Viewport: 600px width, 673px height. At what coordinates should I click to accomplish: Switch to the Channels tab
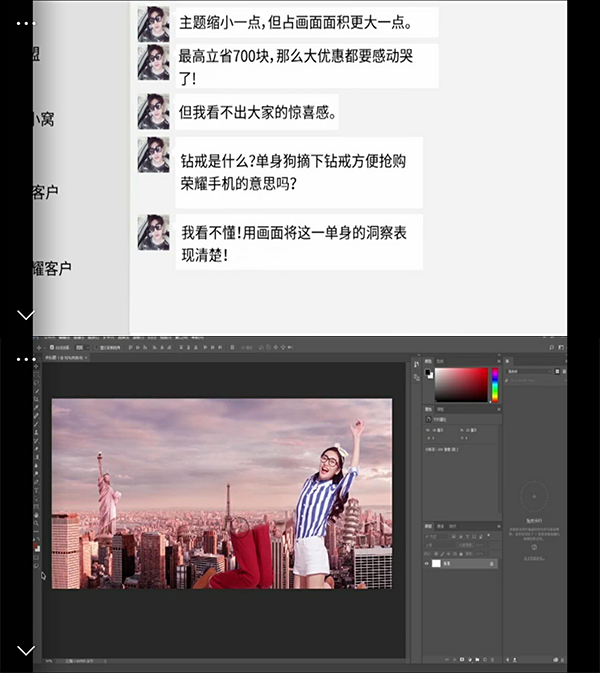click(440, 526)
